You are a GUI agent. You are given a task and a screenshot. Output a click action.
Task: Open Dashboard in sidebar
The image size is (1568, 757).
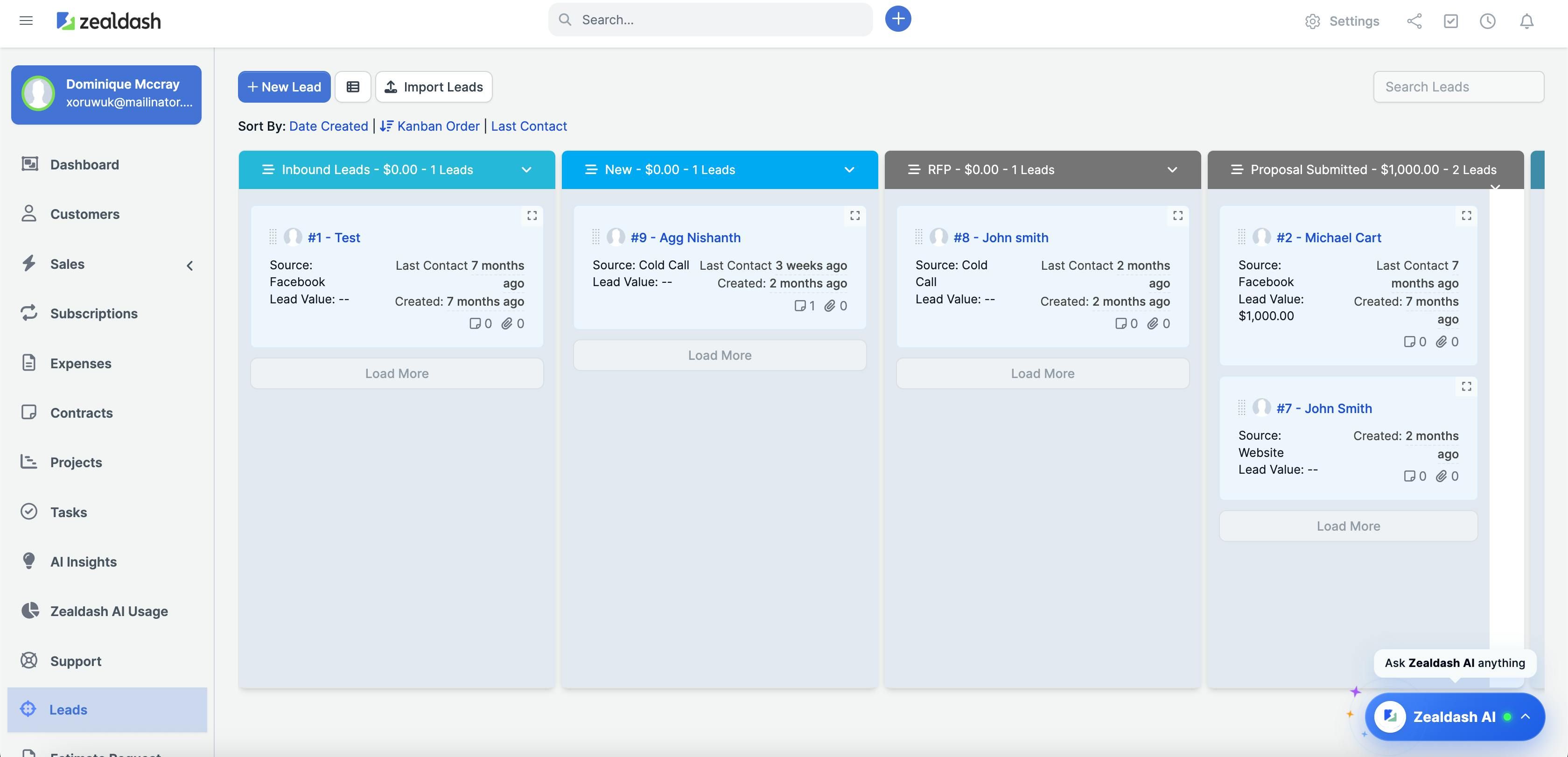coord(107,164)
